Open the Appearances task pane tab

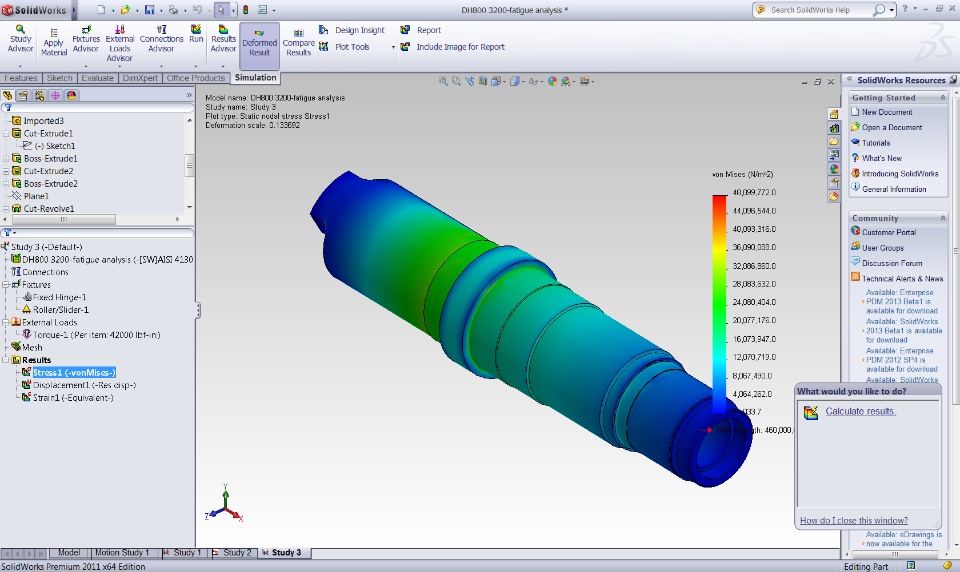(x=834, y=169)
